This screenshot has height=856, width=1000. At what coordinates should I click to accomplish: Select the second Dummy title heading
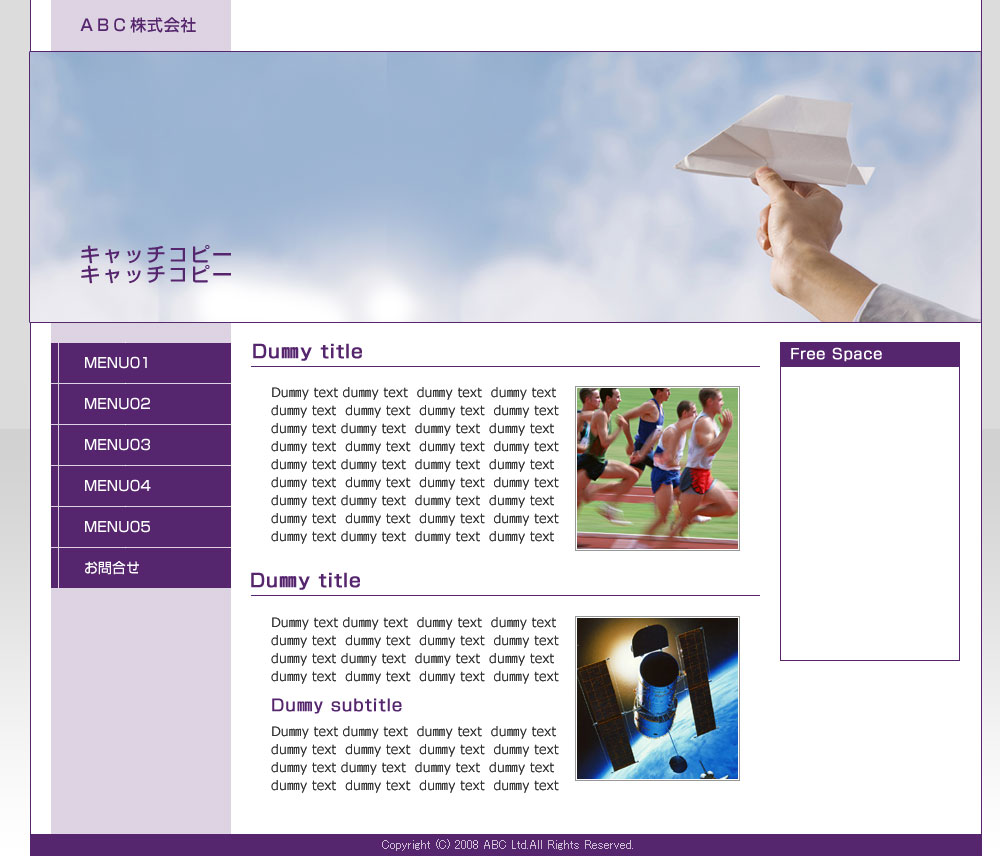[305, 580]
